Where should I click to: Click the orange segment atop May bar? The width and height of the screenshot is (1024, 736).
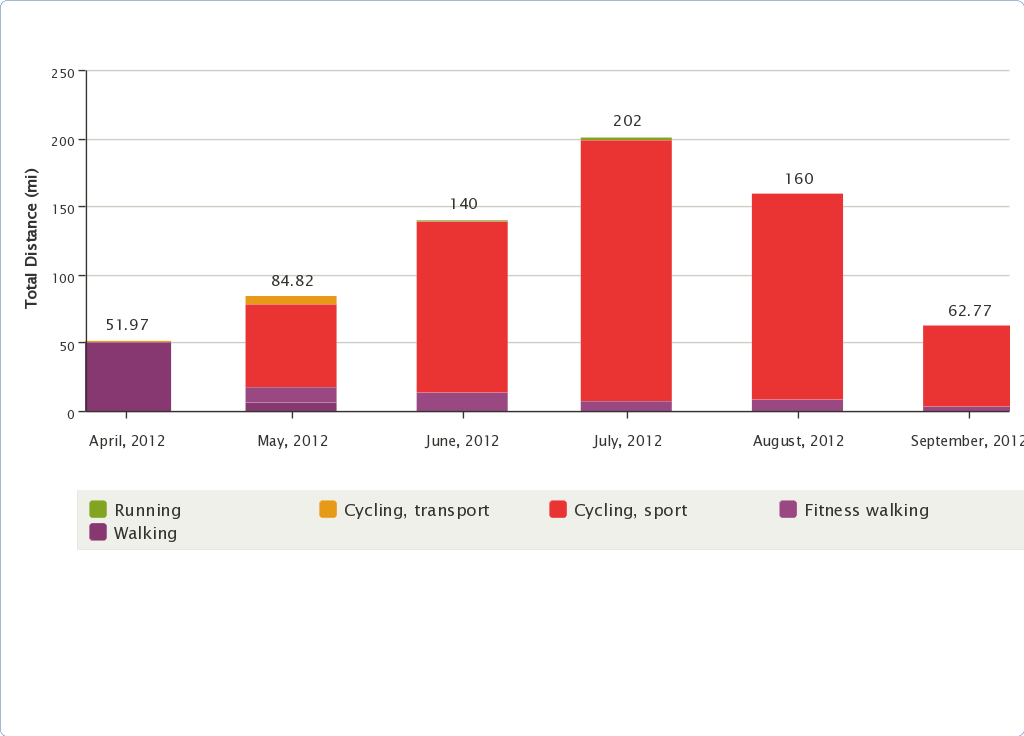[x=291, y=300]
